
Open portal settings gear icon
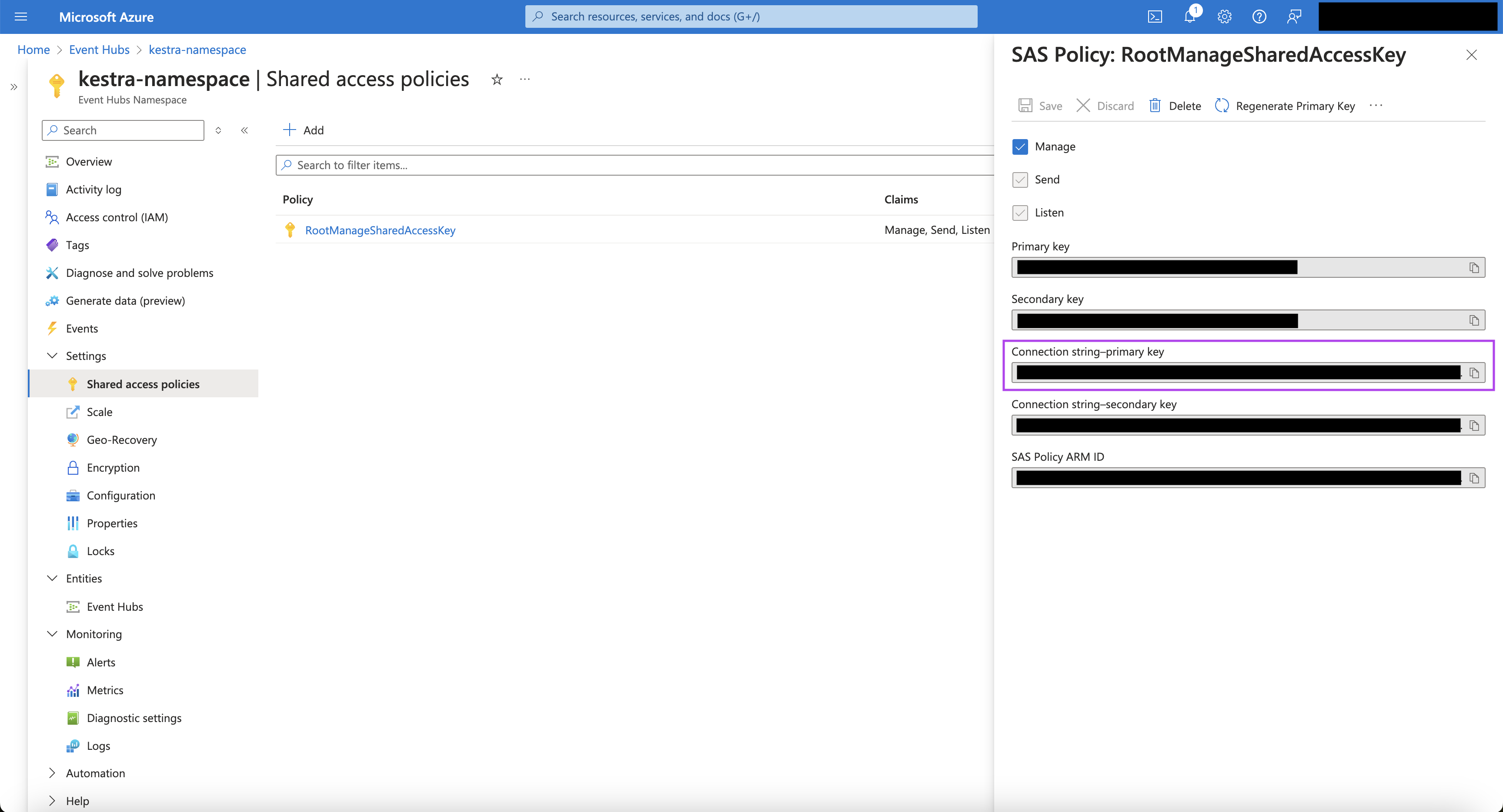1224,17
